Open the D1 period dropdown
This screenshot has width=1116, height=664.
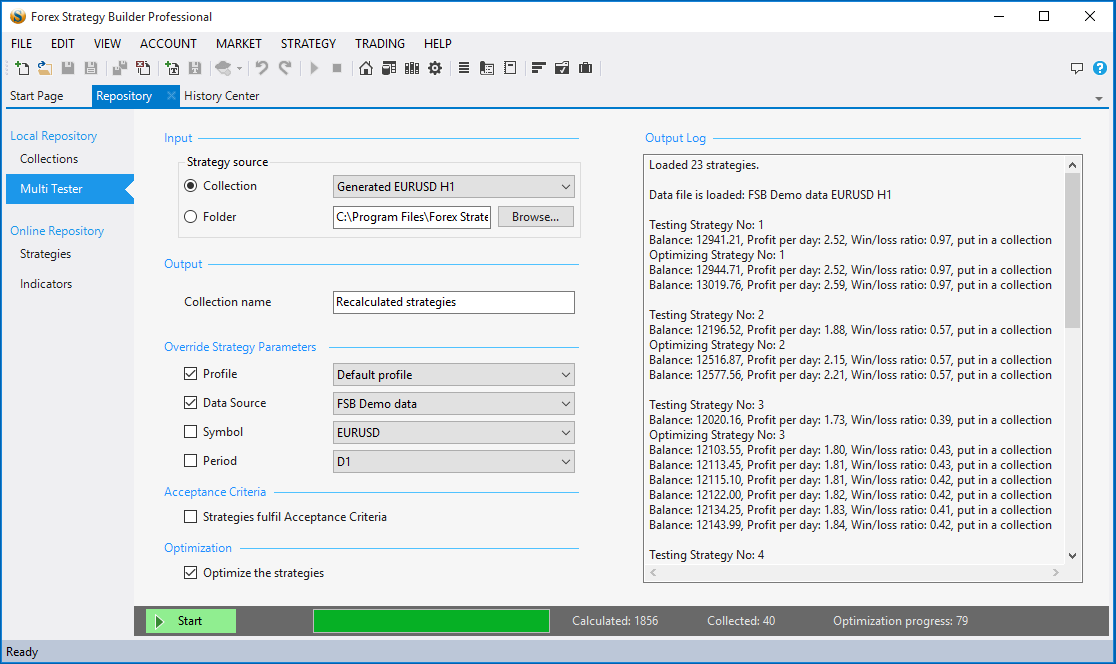tap(453, 462)
